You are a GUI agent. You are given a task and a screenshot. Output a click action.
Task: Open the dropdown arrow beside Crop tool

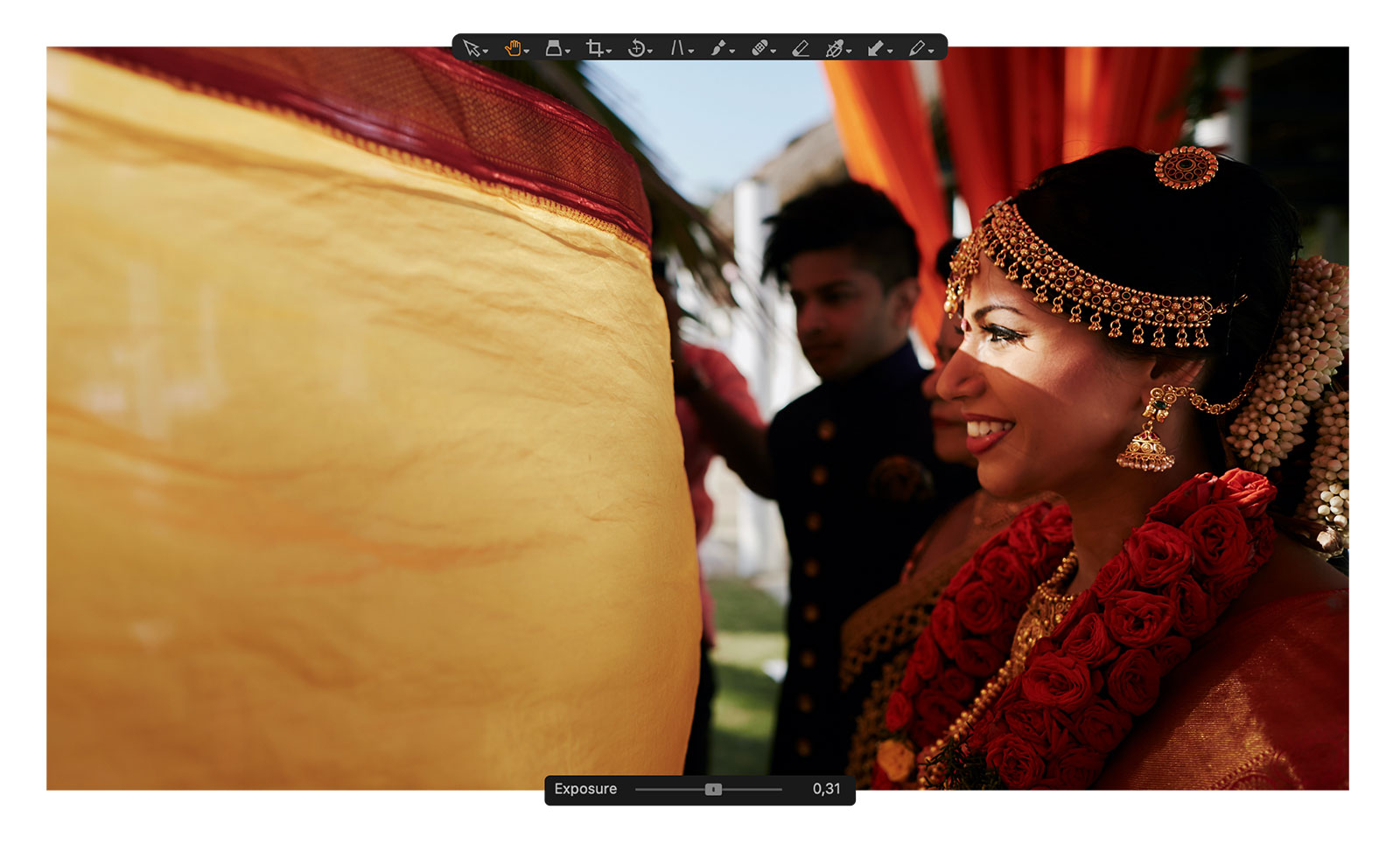point(609,52)
